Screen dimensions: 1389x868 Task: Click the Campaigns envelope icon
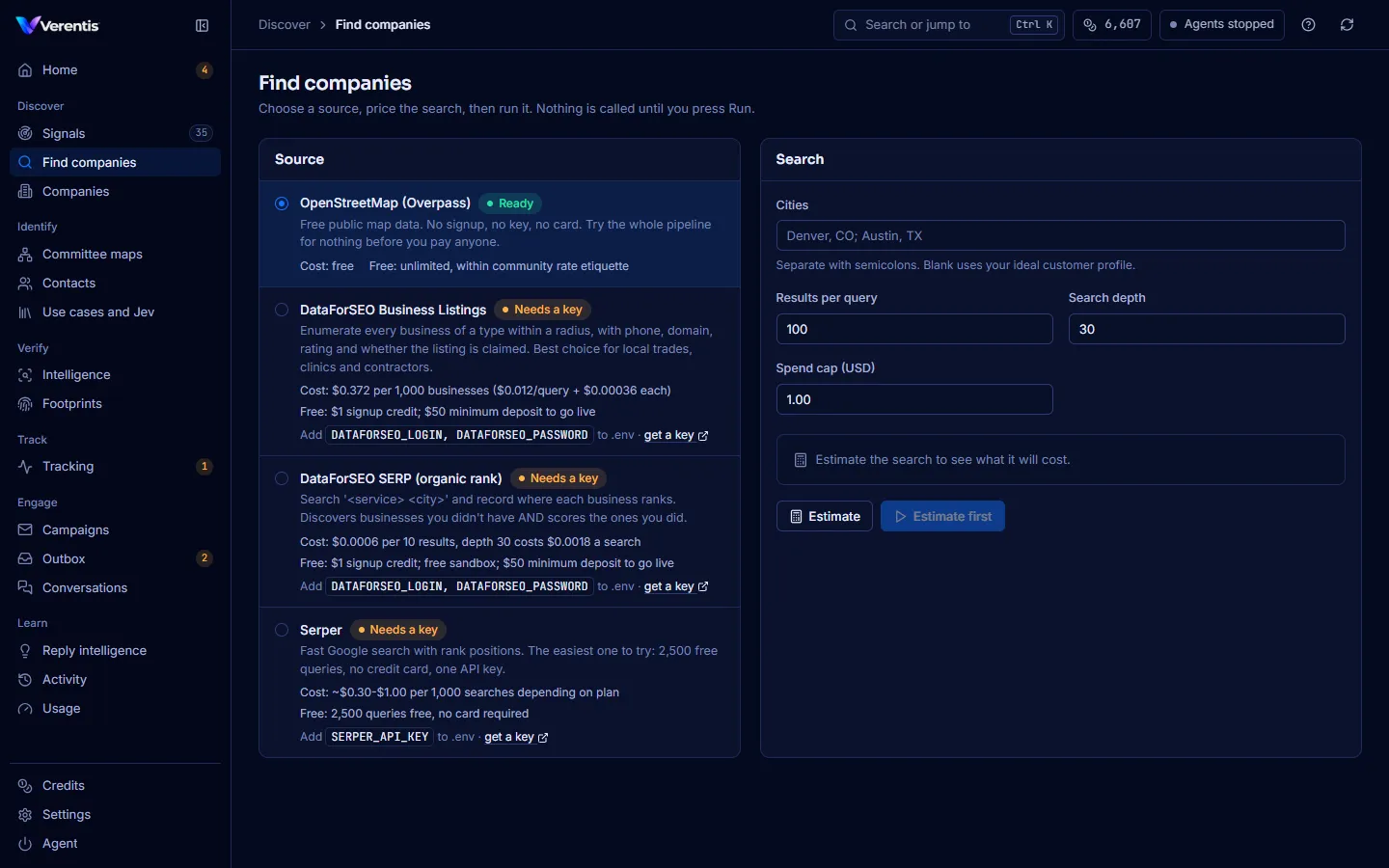[x=25, y=530]
